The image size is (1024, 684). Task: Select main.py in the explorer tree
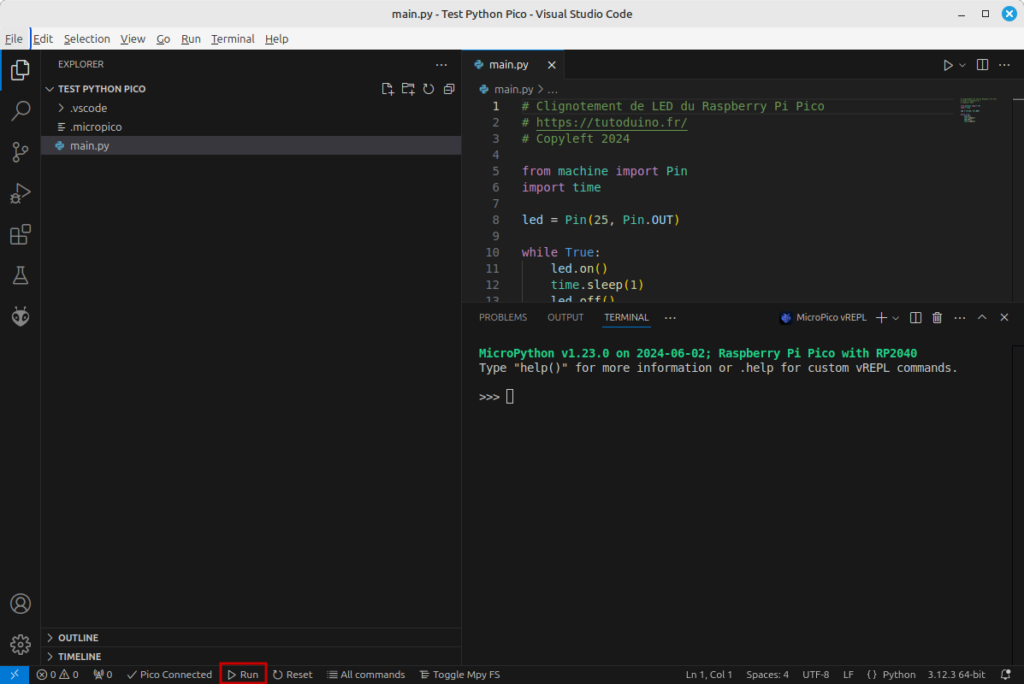[251, 146]
